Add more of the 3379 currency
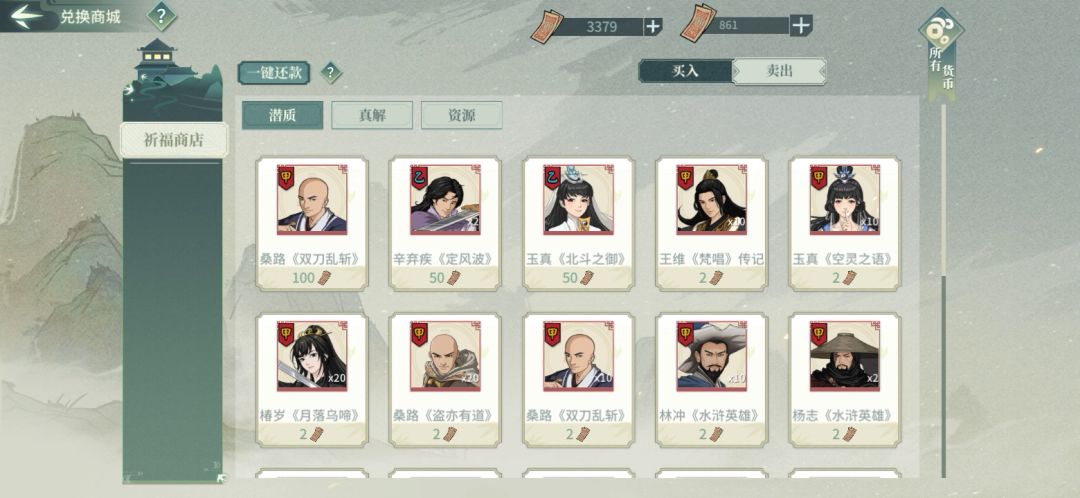Screen dimensions: 1080x498 pos(652,27)
